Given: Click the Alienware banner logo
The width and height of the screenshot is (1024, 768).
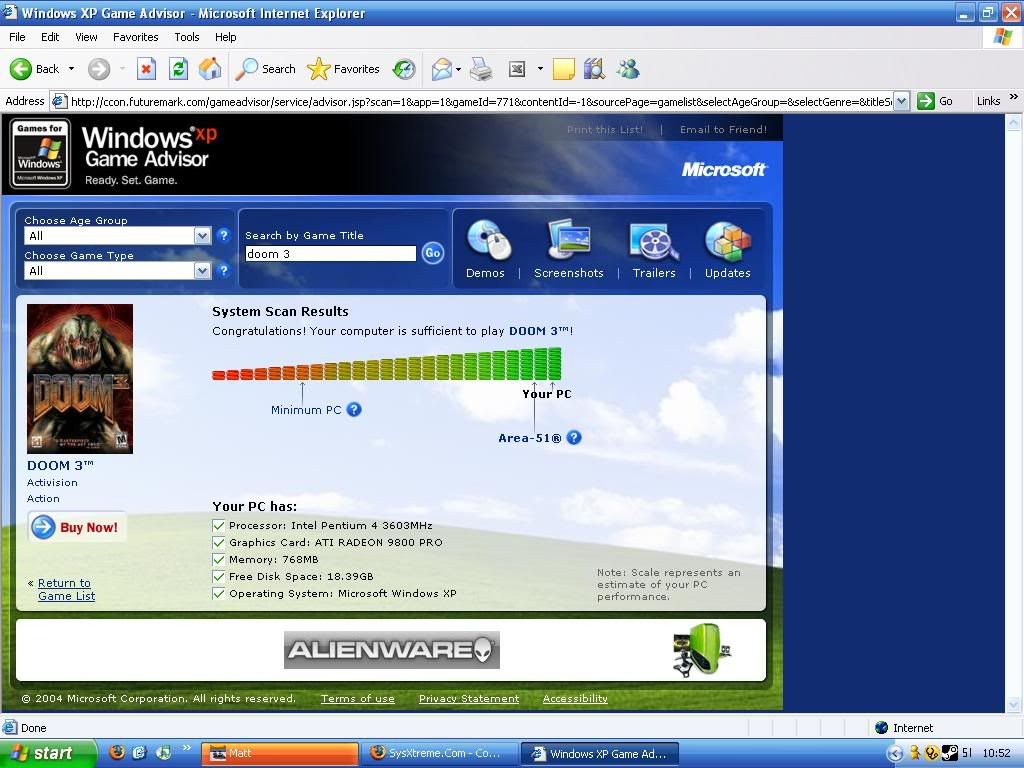Looking at the screenshot, I should click(392, 650).
